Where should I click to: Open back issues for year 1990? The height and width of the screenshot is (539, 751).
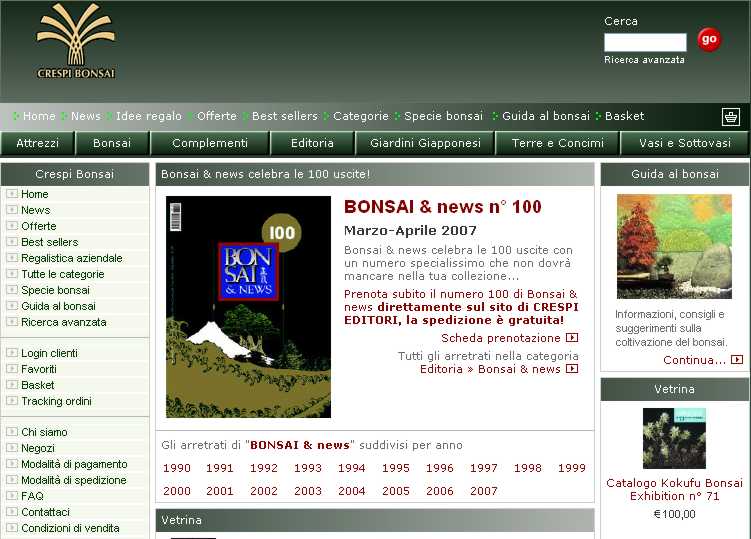click(x=177, y=468)
